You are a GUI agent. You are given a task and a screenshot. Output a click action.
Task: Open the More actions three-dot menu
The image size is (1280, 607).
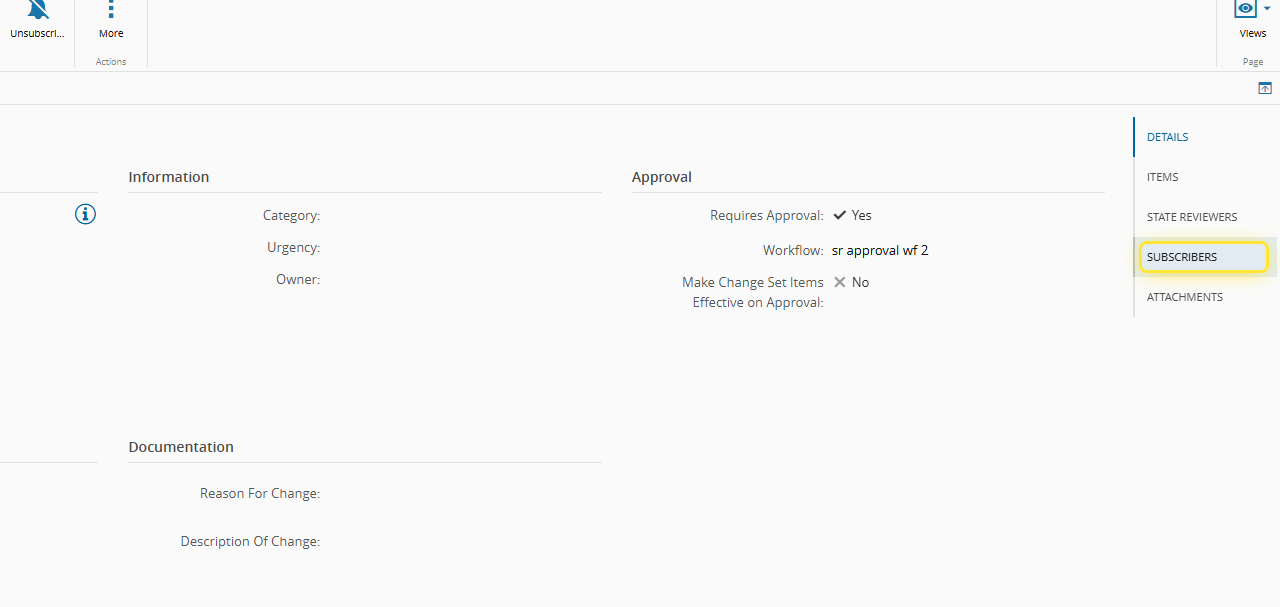tap(111, 10)
